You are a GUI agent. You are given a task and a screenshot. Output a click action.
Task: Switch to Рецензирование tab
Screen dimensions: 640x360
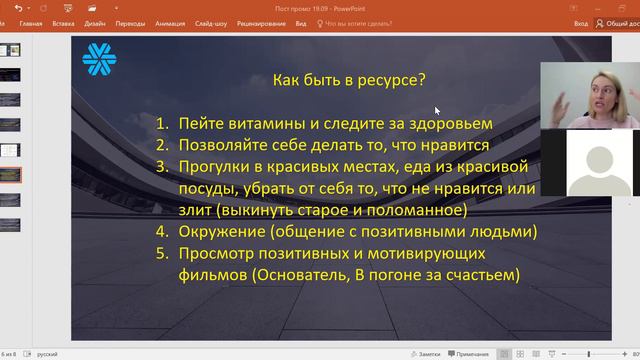(x=261, y=24)
